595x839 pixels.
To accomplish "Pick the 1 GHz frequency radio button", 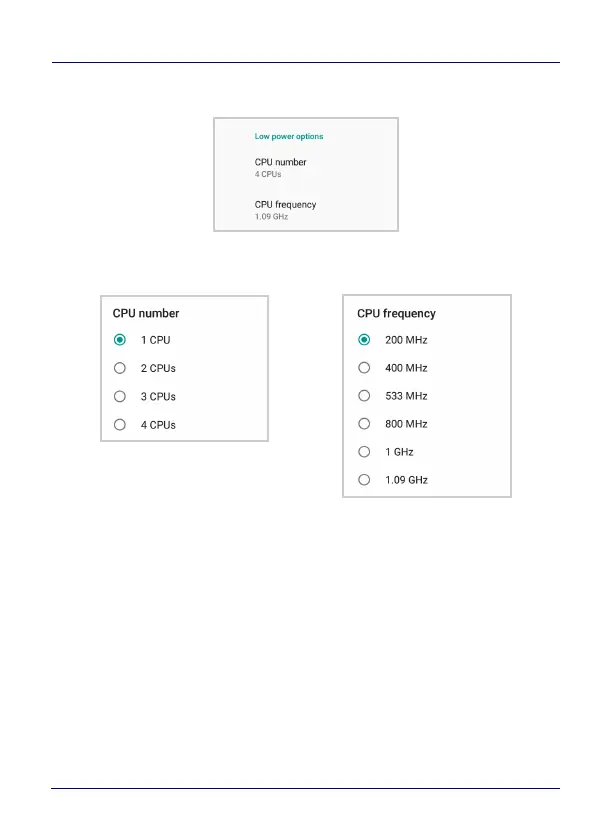I will pyautogui.click(x=364, y=452).
